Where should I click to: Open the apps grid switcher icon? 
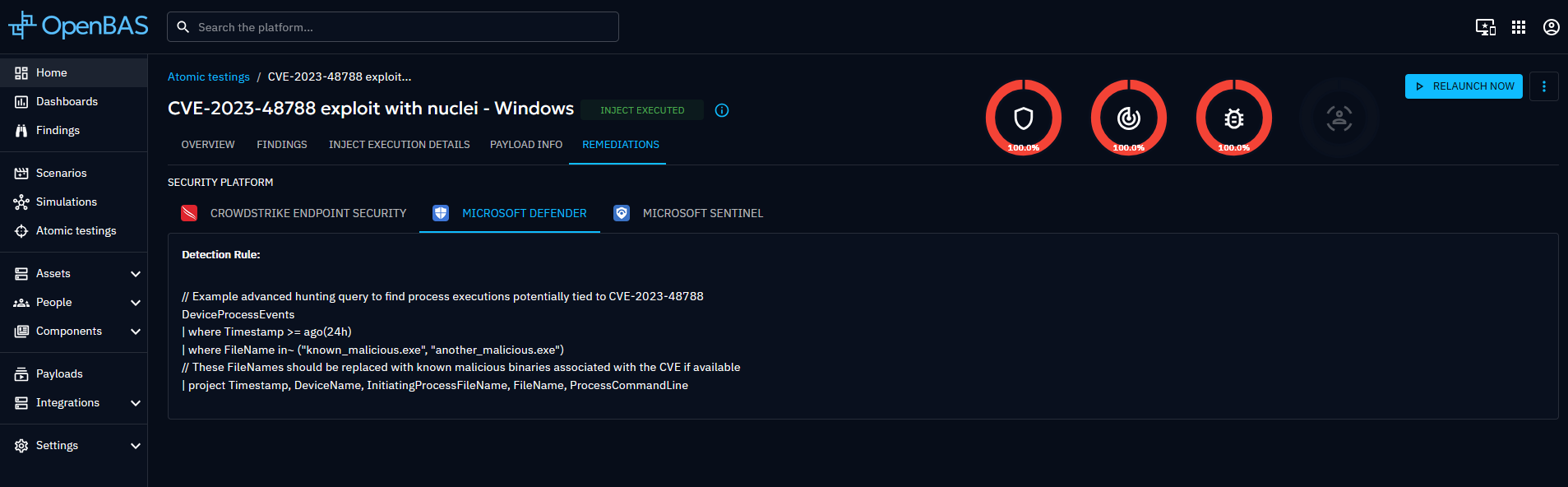[x=1518, y=27]
